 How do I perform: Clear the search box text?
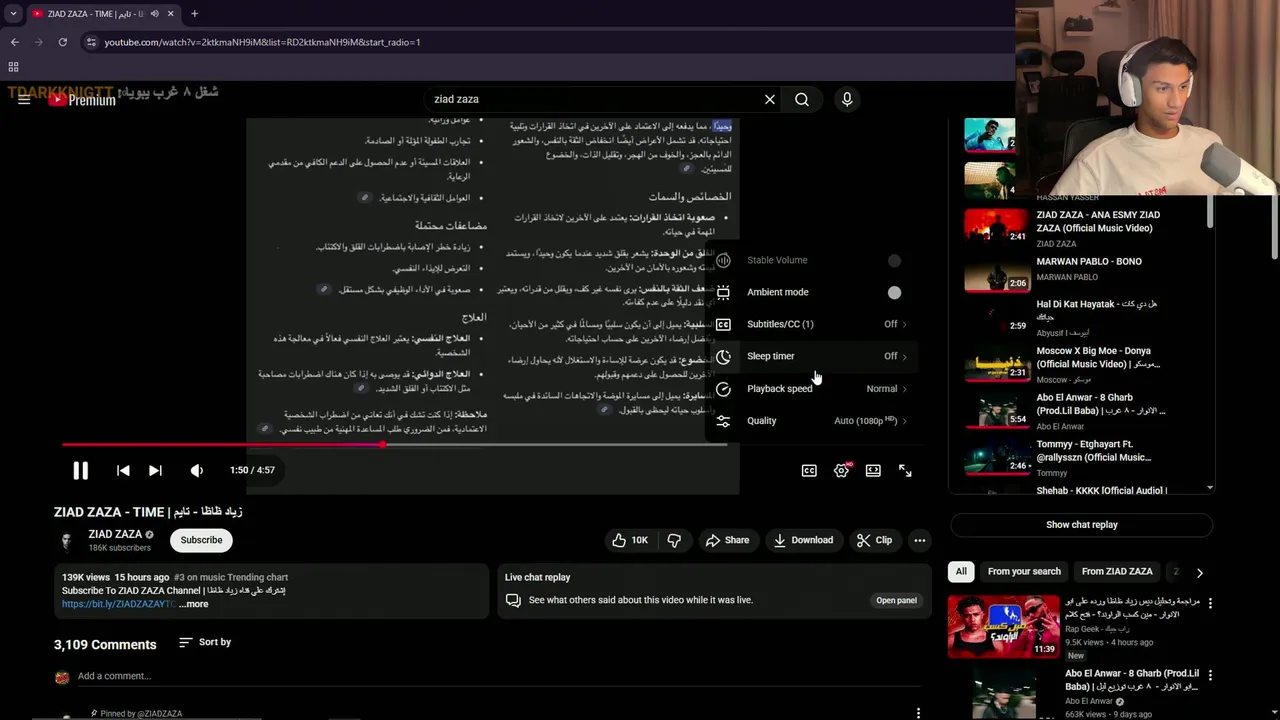click(770, 99)
